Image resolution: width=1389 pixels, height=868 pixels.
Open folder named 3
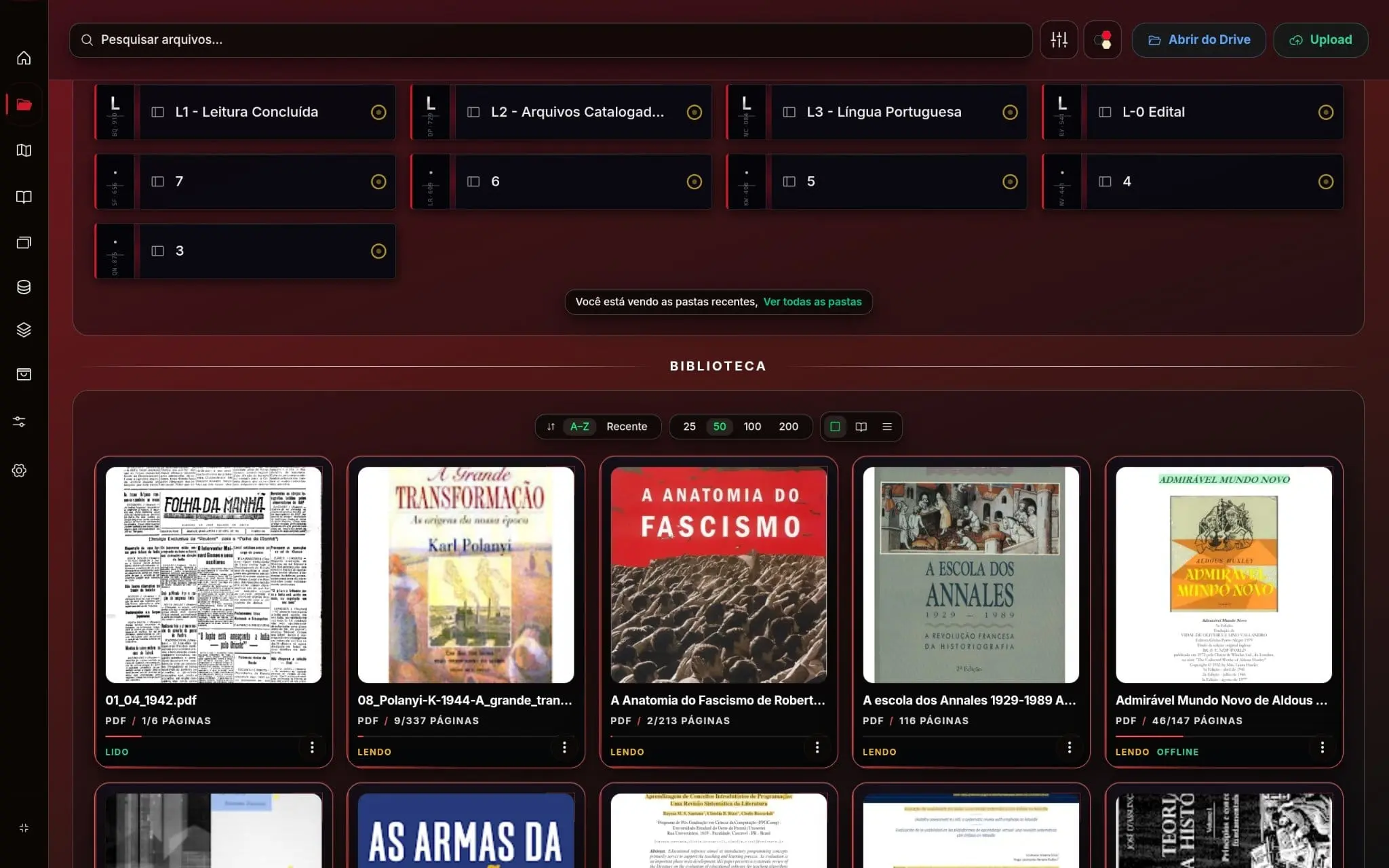pyautogui.click(x=245, y=251)
